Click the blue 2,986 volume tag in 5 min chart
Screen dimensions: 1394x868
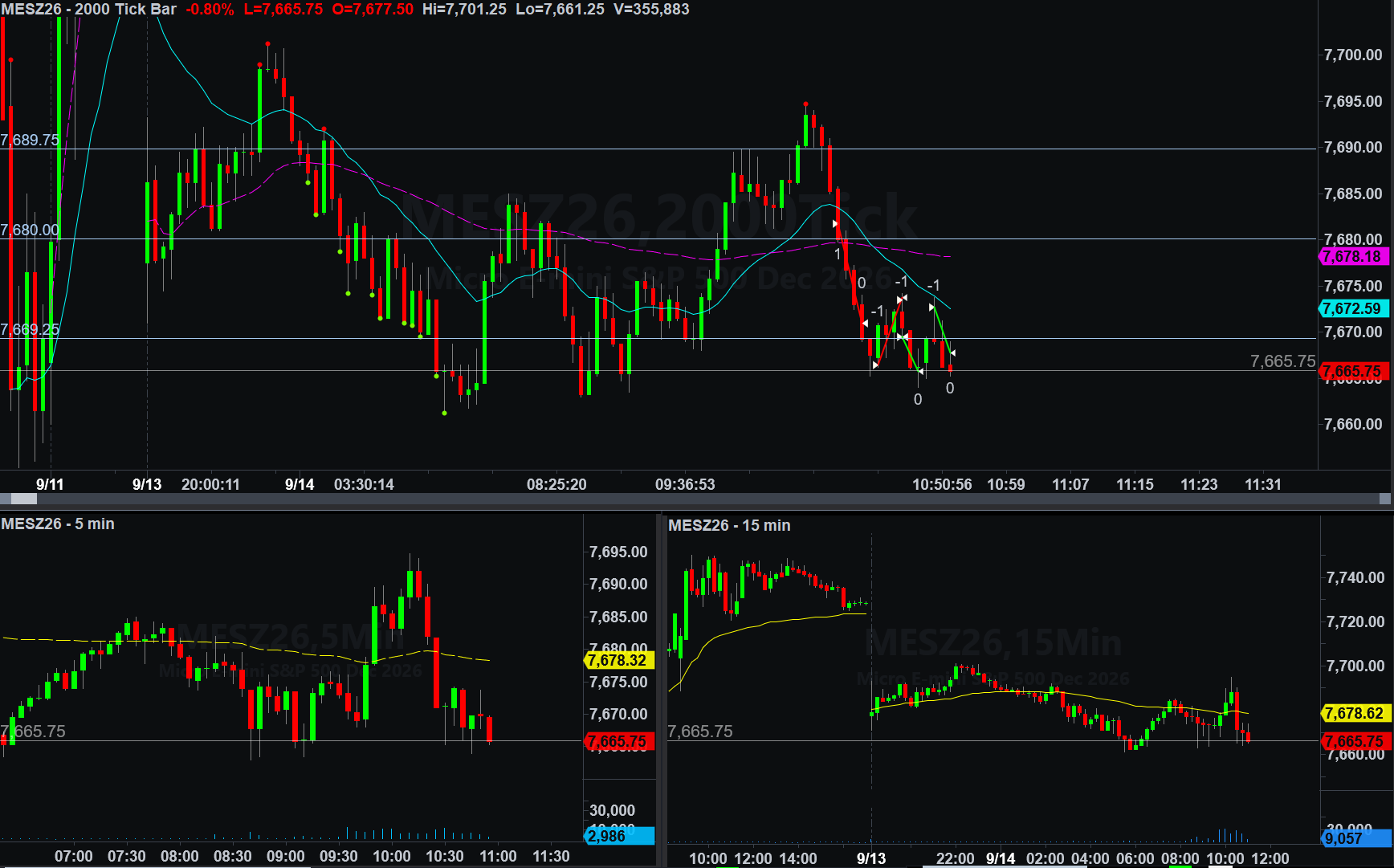(x=619, y=836)
